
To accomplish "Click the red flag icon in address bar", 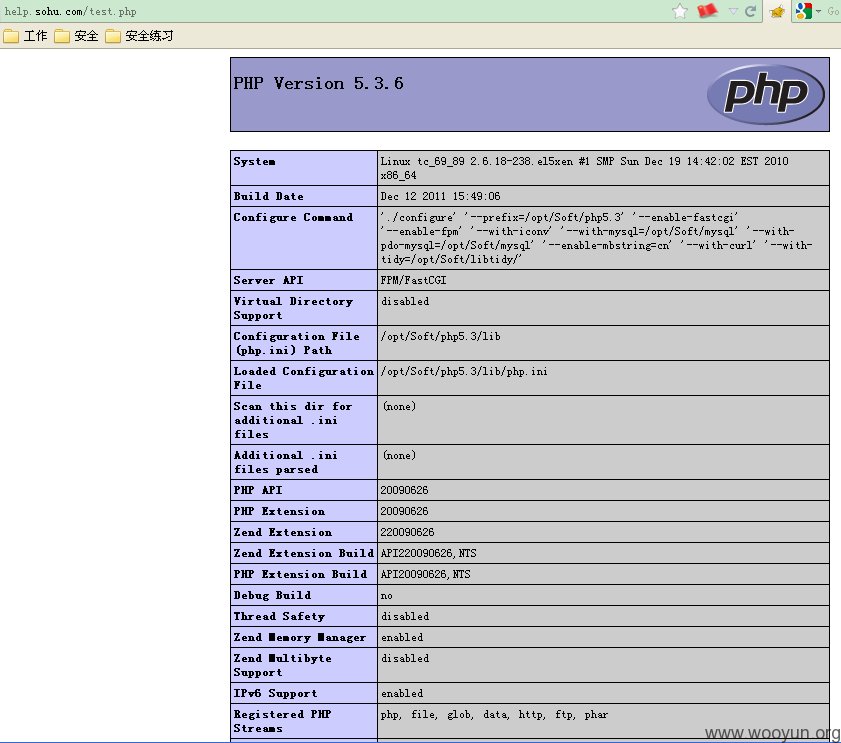I will [x=707, y=11].
